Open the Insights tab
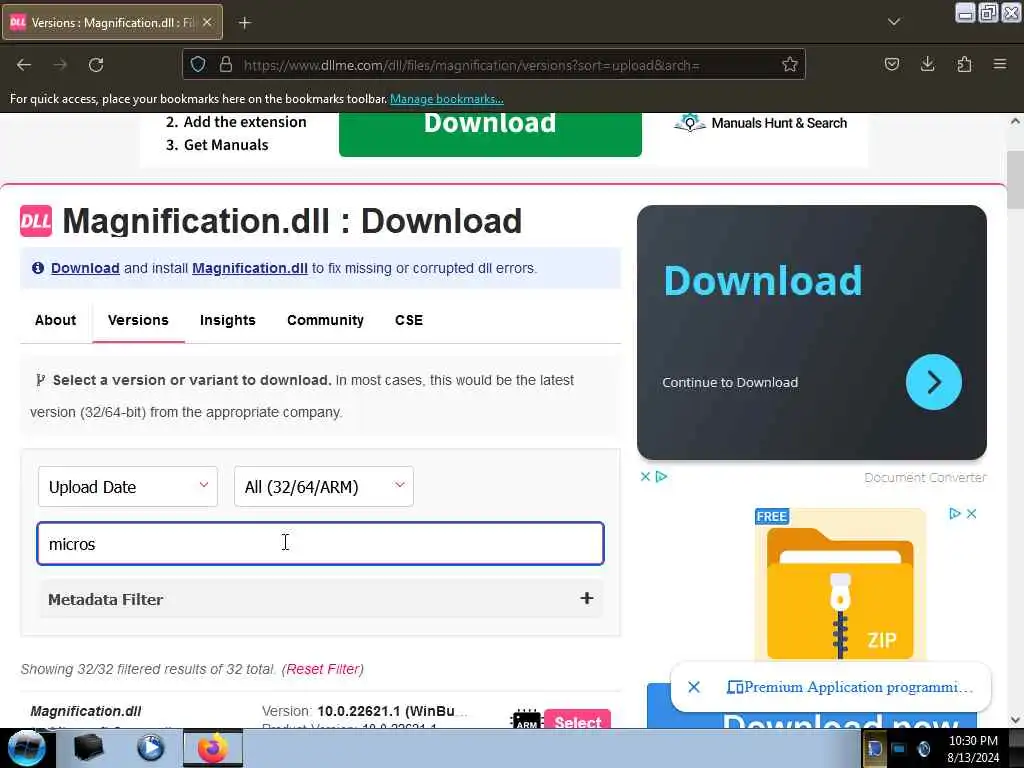Image resolution: width=1024 pixels, height=768 pixels. [x=228, y=320]
